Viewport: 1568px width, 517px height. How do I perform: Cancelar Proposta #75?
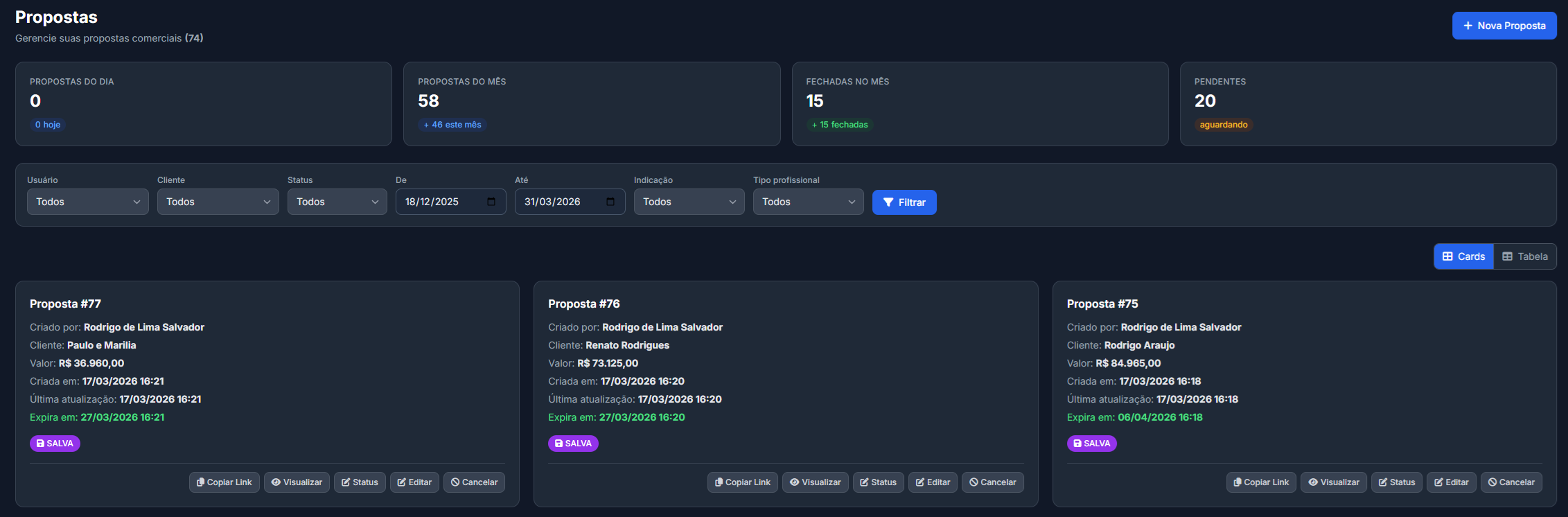coord(1511,482)
